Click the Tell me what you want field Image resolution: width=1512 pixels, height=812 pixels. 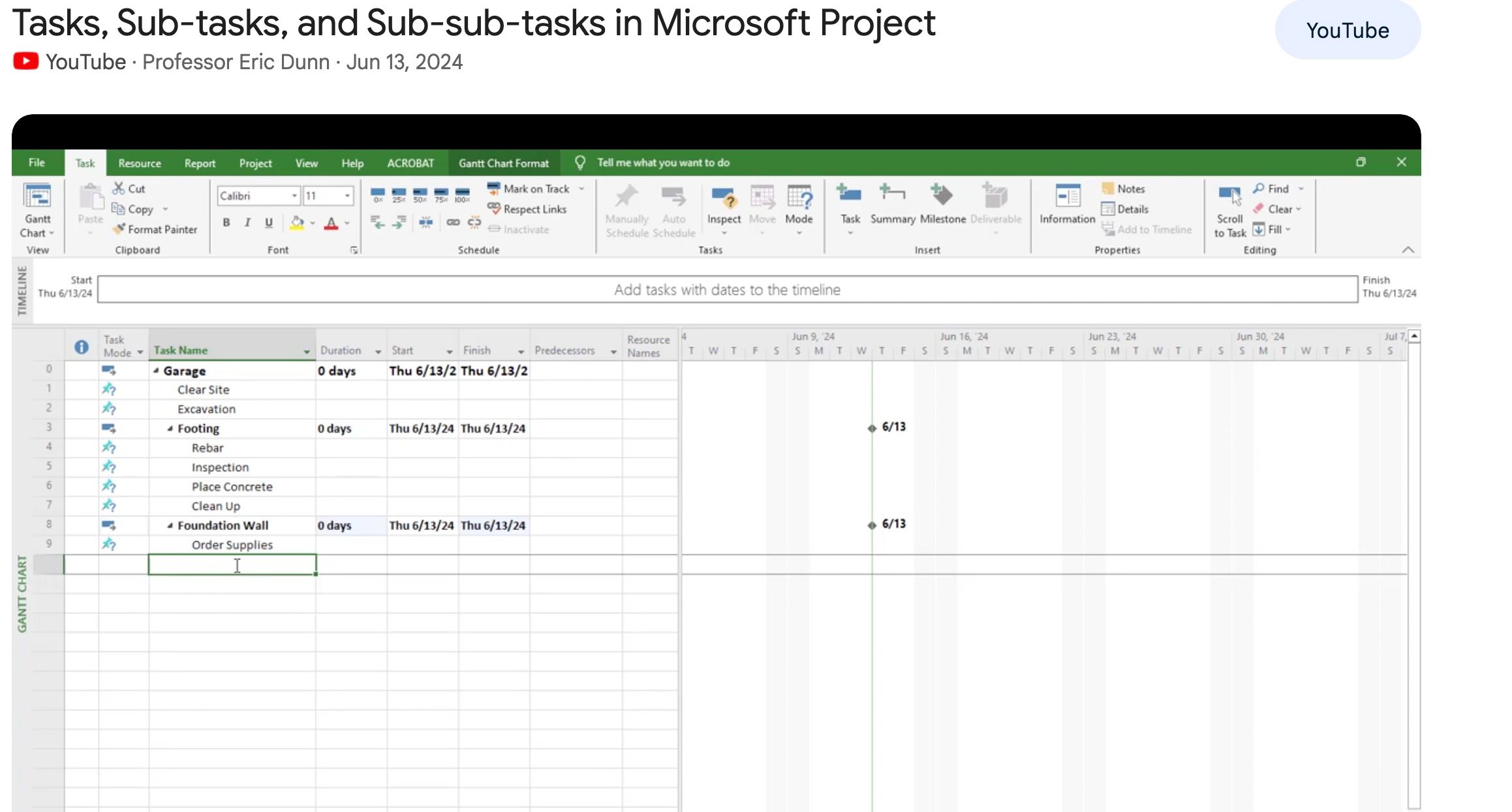click(x=663, y=163)
